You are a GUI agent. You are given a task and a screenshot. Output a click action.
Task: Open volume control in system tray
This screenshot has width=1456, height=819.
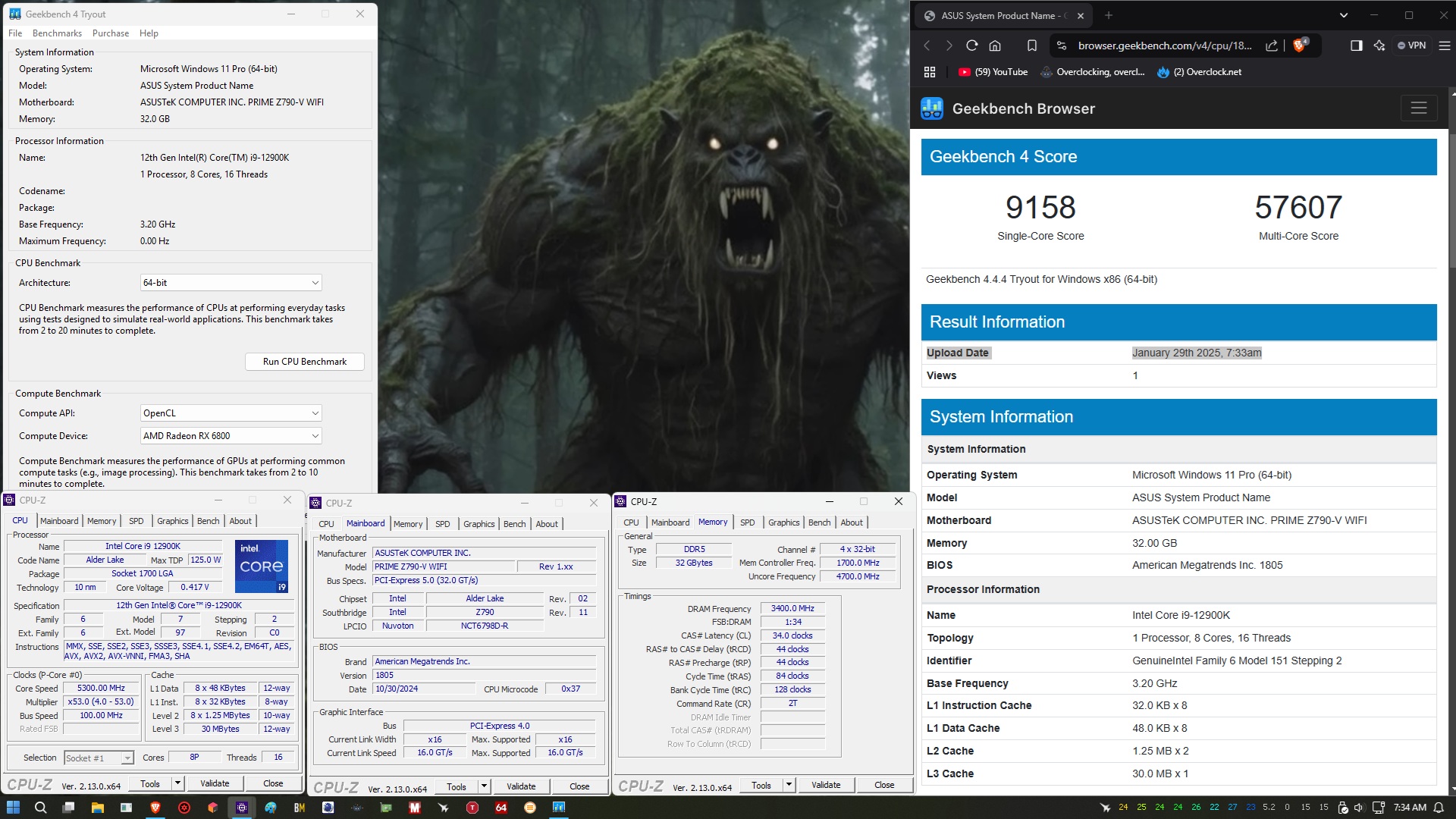coord(1359,808)
